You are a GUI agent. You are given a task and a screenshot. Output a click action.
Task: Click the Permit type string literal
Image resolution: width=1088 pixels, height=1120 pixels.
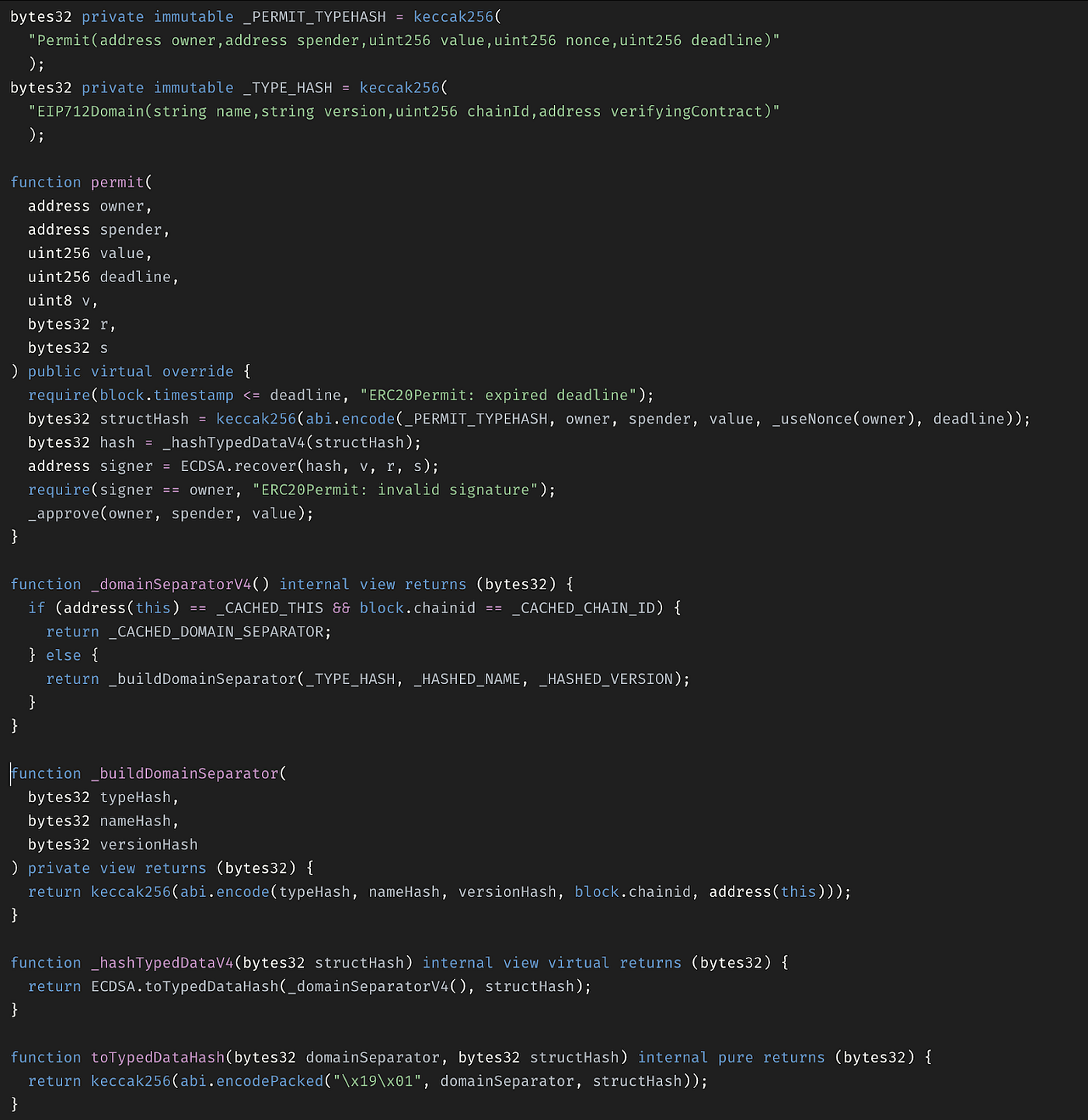(404, 40)
